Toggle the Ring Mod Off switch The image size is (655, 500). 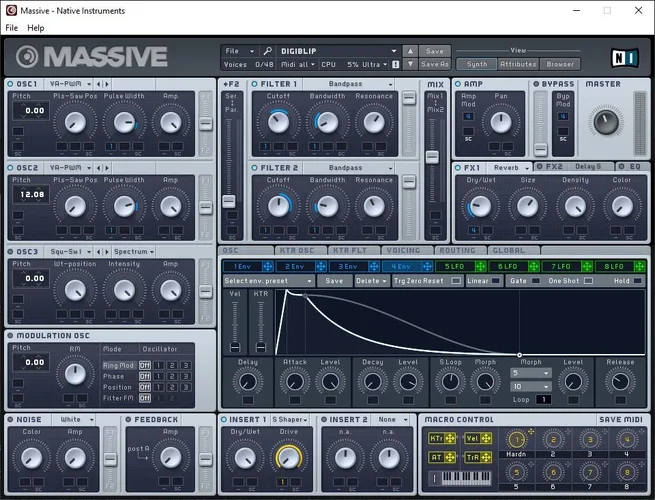[x=145, y=364]
